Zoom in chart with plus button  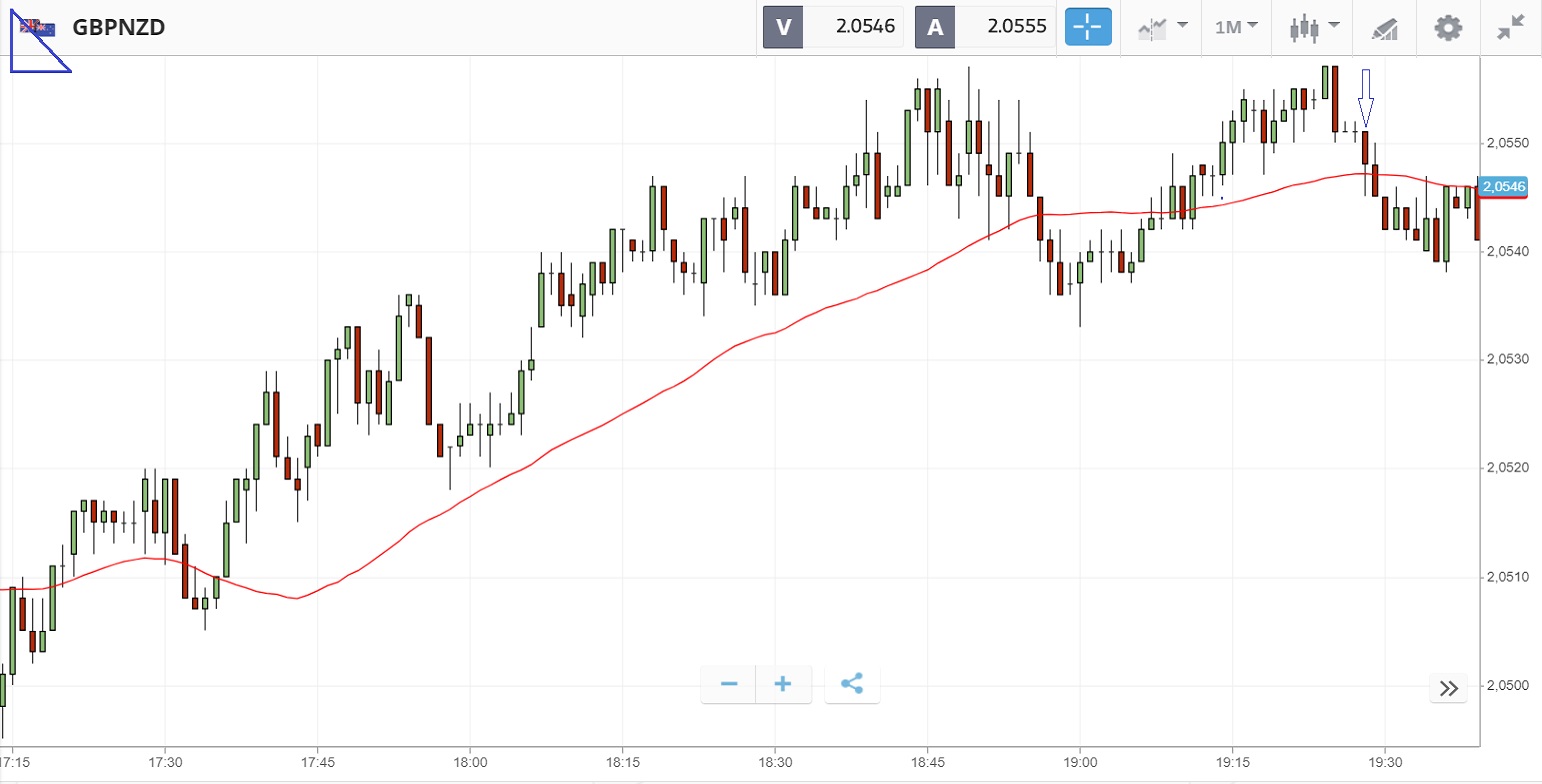[x=783, y=684]
